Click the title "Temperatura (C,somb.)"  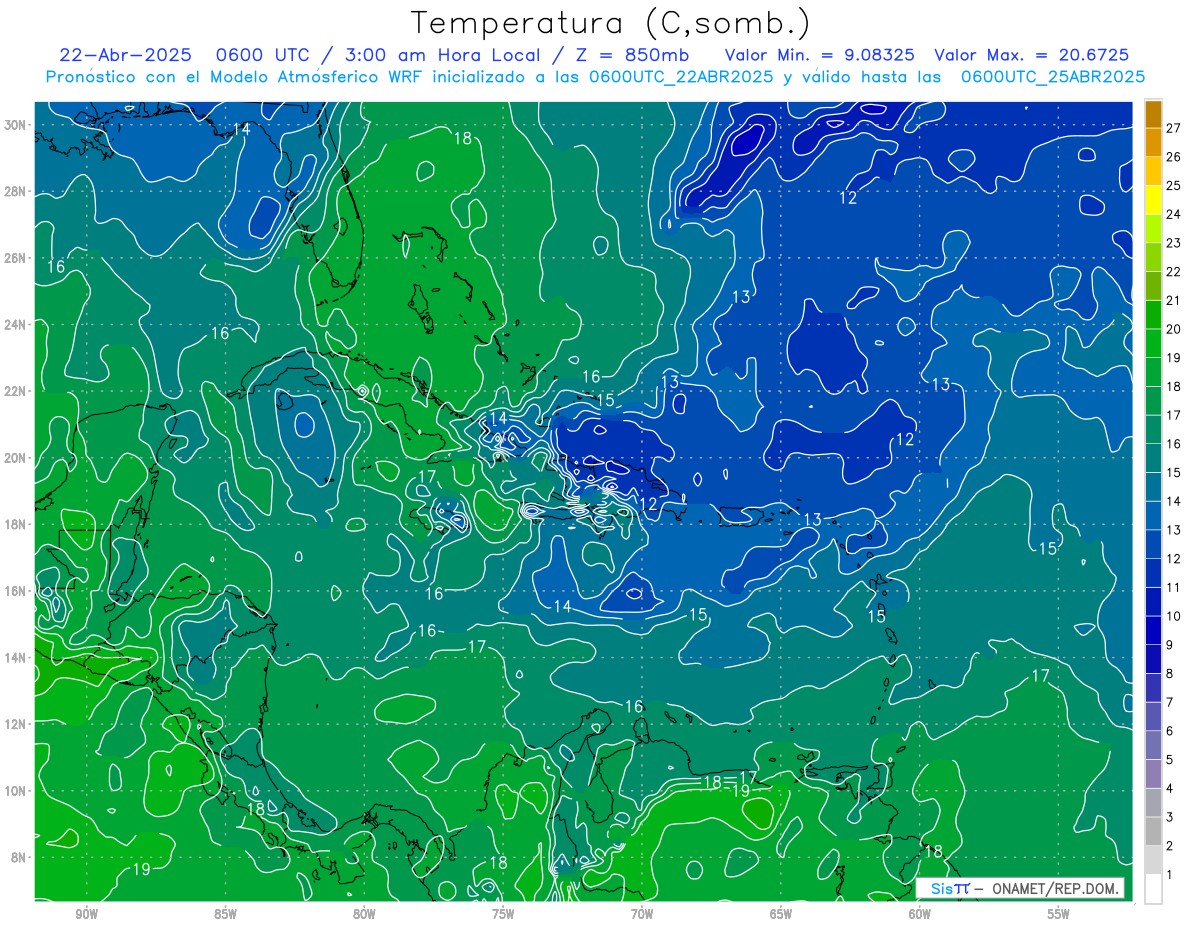coord(610,23)
